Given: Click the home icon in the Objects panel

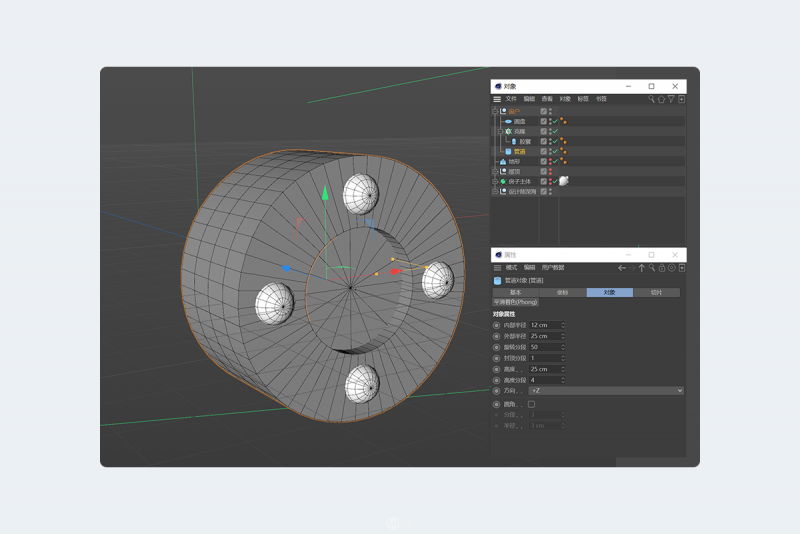Looking at the screenshot, I should click(x=661, y=99).
